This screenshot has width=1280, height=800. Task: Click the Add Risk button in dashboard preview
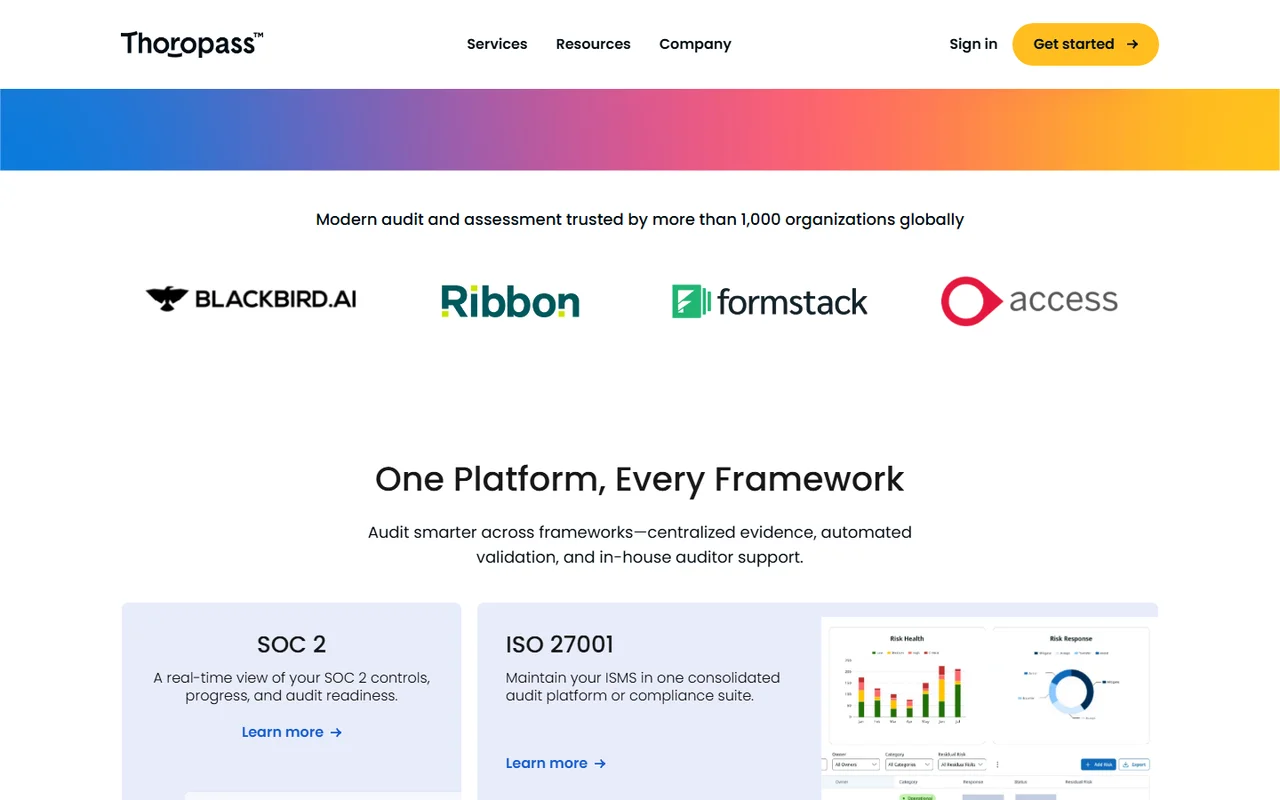tap(1098, 764)
